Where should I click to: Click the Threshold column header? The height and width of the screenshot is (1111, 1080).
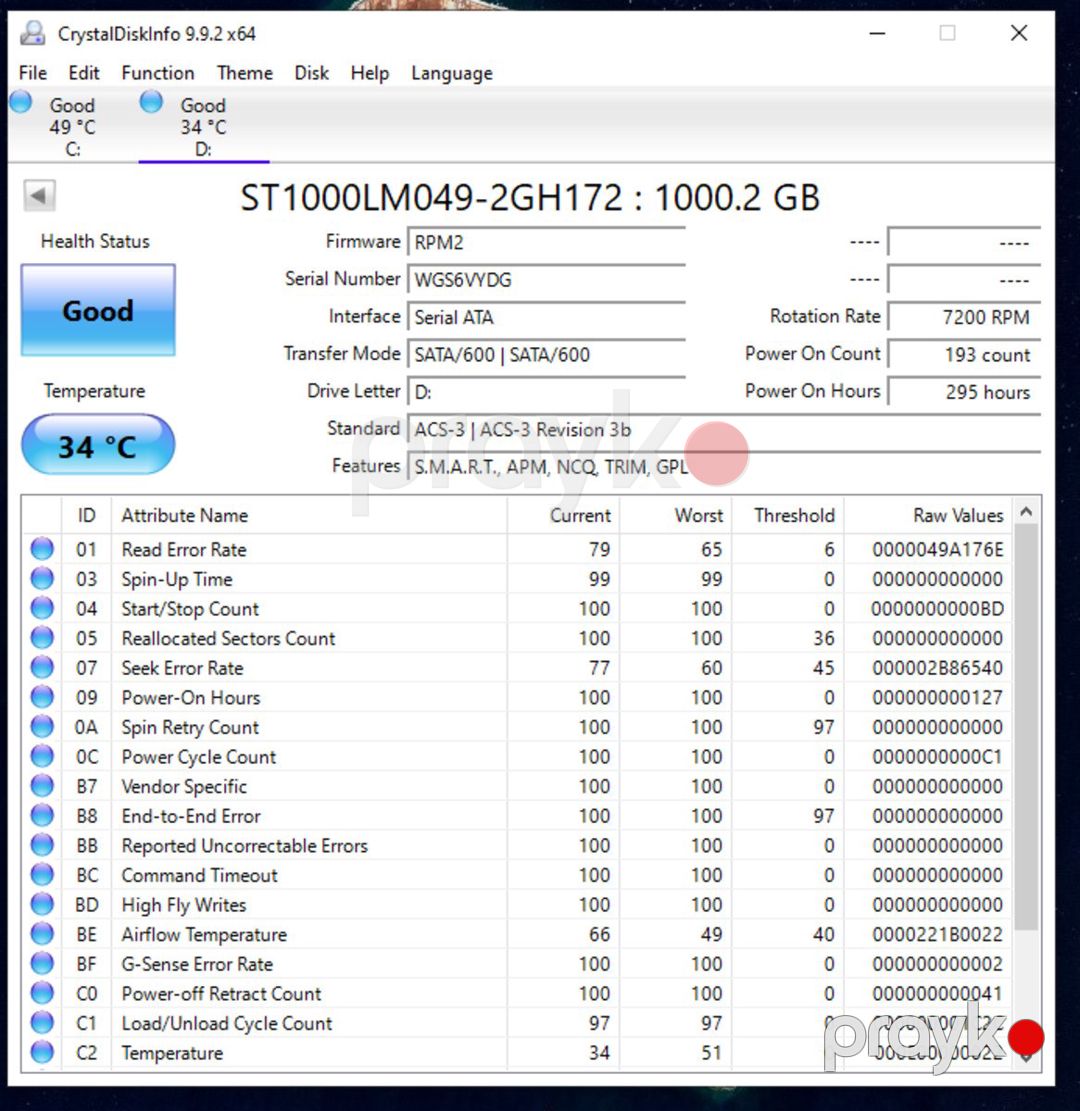pos(787,515)
